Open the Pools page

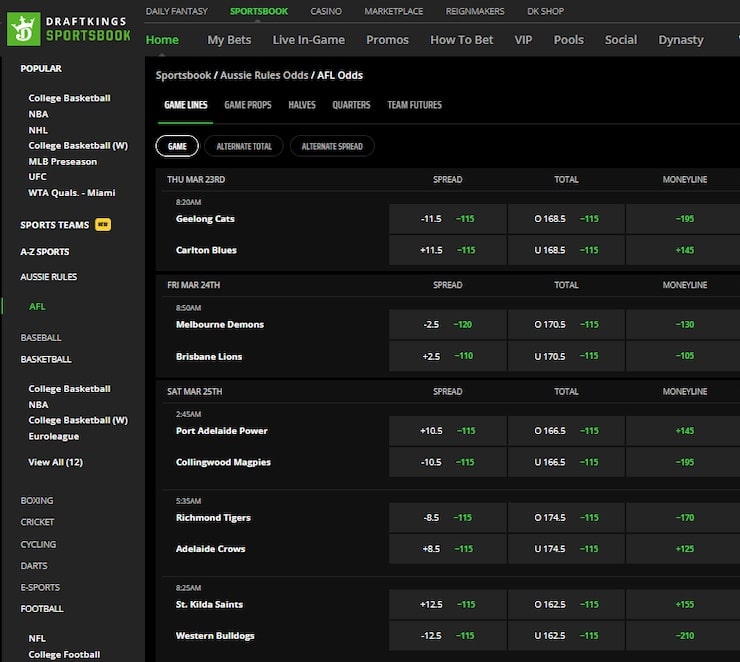click(569, 40)
